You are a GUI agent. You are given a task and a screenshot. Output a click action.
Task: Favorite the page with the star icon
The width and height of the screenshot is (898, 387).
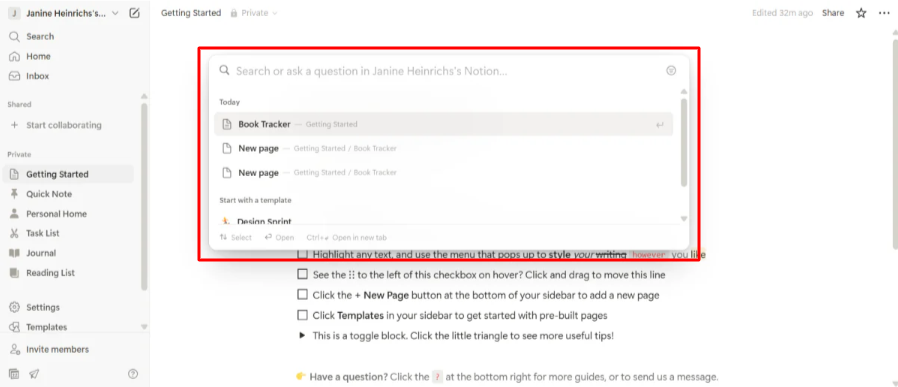[x=861, y=13]
